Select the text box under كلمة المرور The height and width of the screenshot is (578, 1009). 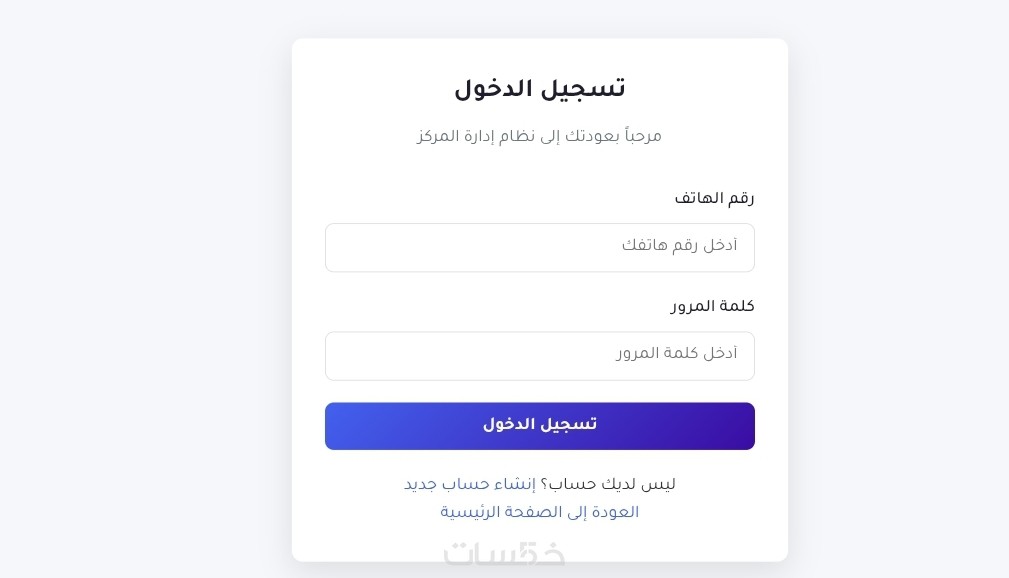click(539, 356)
